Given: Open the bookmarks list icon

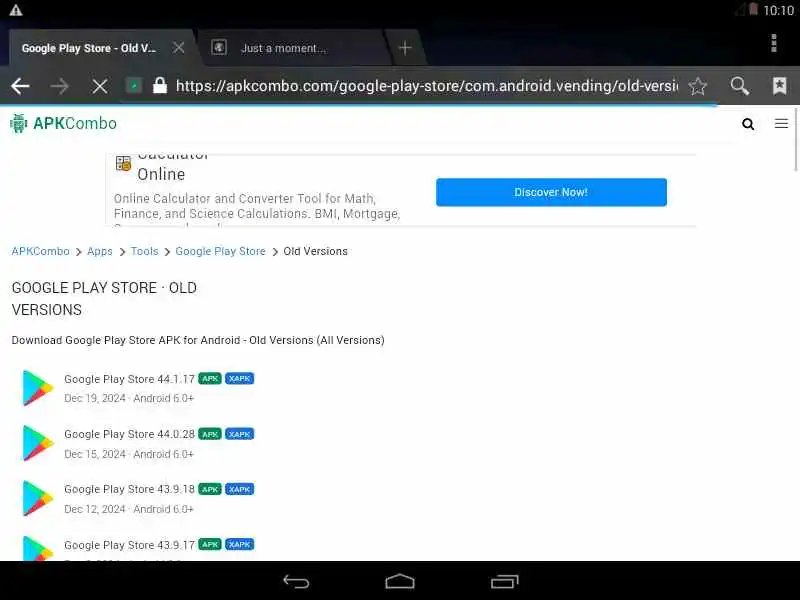Looking at the screenshot, I should coord(780,86).
